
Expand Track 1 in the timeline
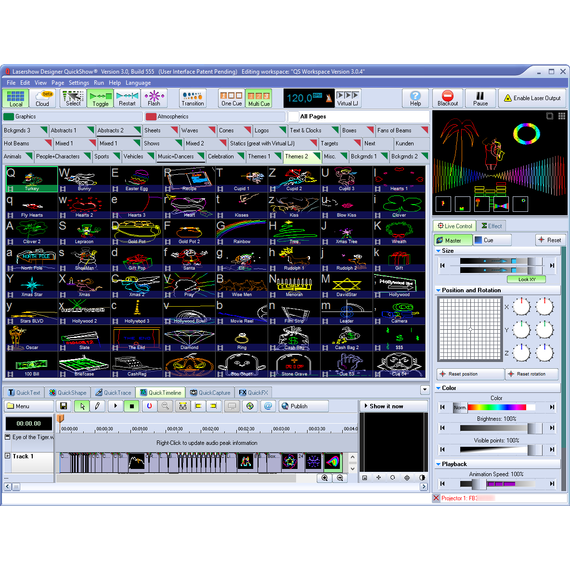tap(7, 456)
